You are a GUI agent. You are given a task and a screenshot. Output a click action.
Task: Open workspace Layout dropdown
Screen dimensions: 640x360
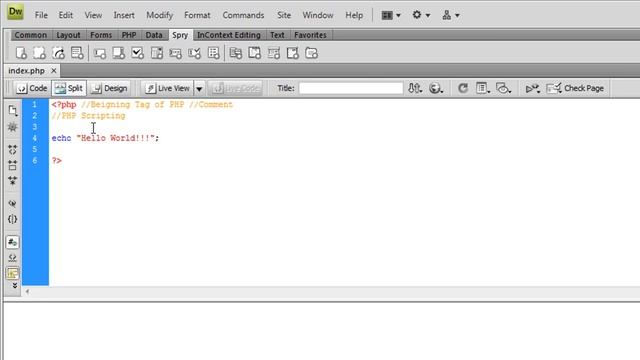[391, 15]
